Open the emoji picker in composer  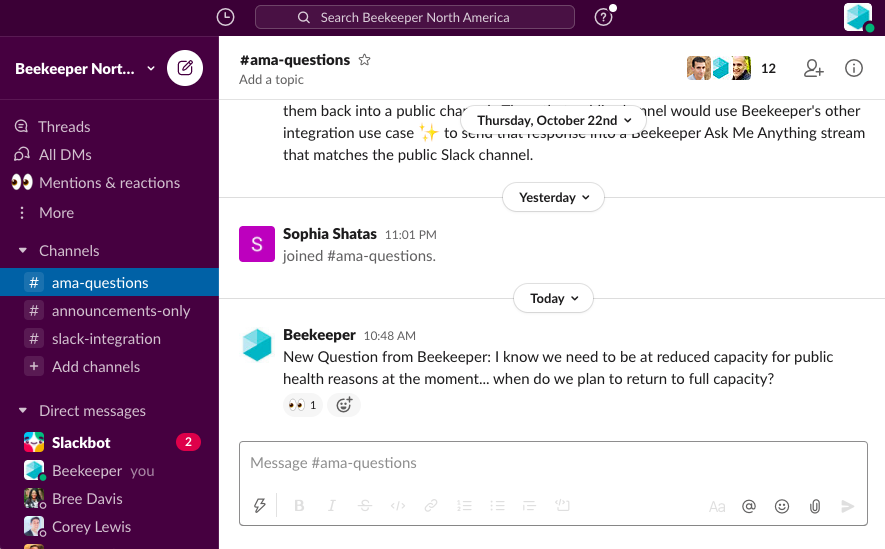click(x=782, y=506)
